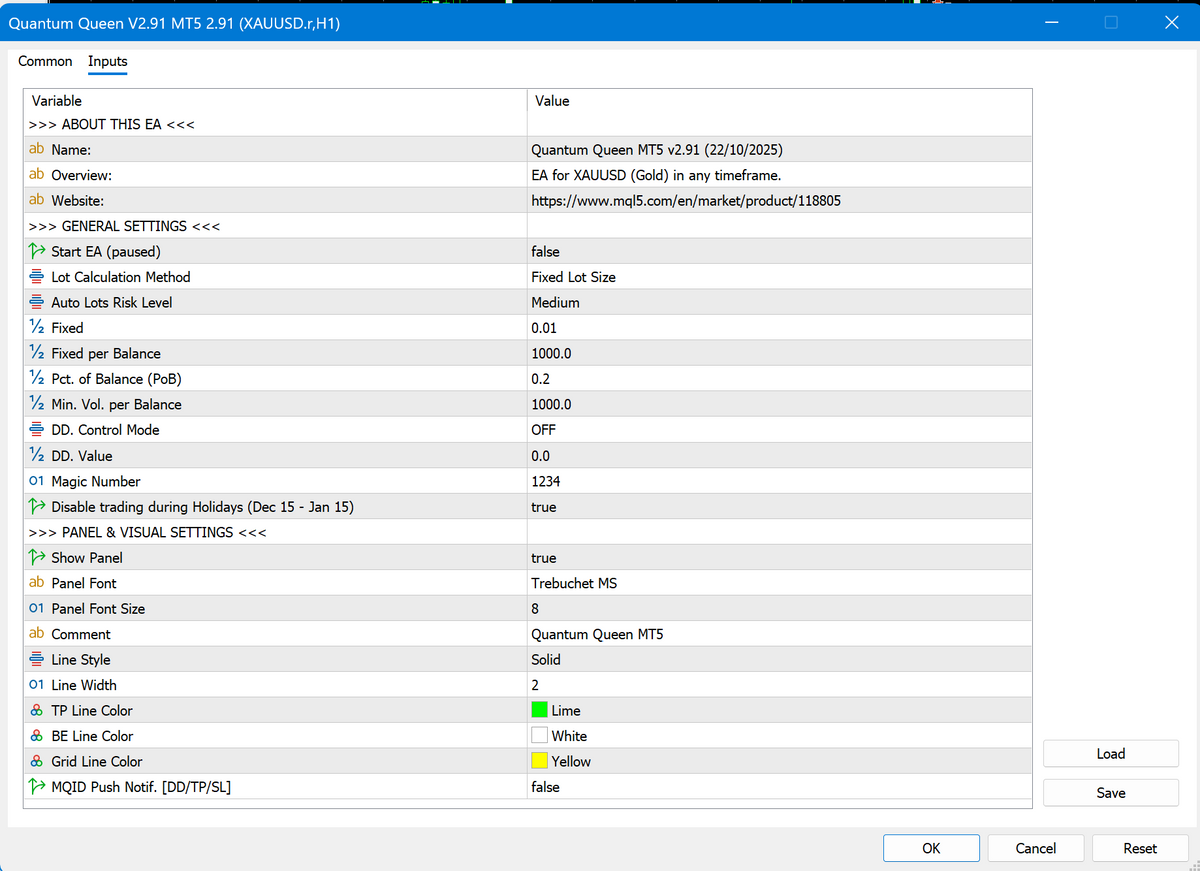Open the Line Style dropdown
1200x871 pixels.
tap(700, 659)
